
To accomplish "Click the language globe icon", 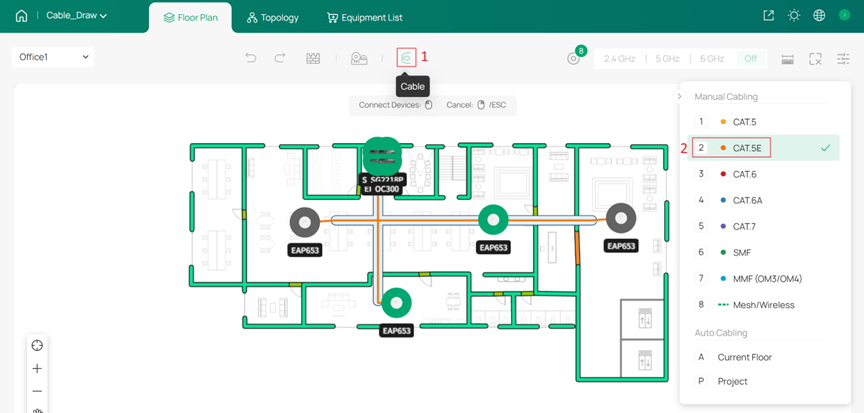I will coord(819,16).
